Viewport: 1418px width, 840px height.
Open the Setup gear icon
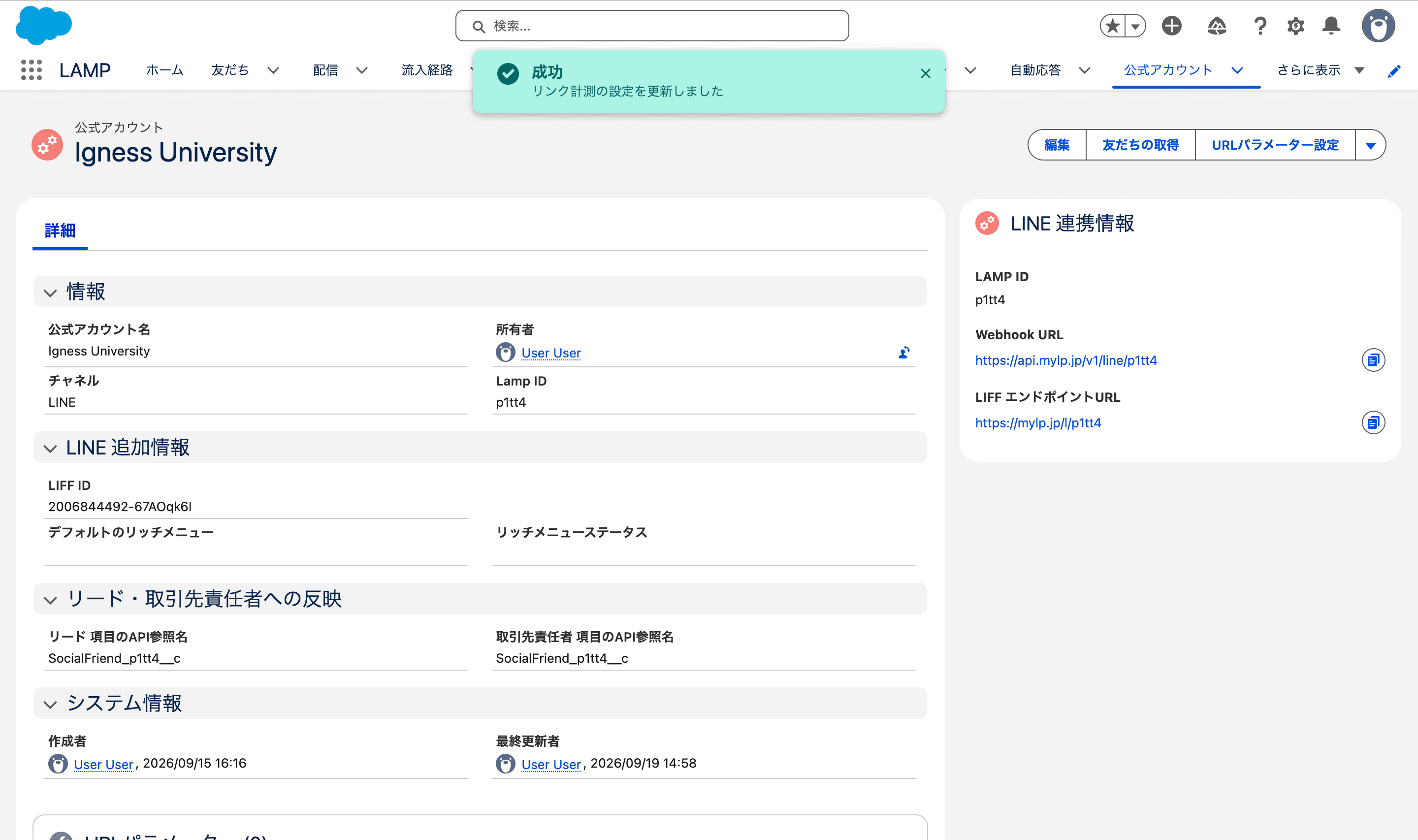(x=1295, y=26)
